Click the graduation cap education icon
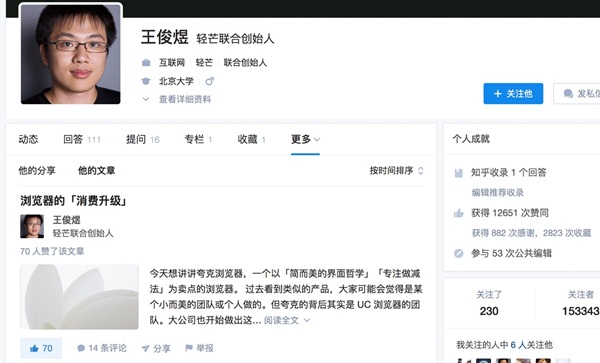The height and width of the screenshot is (363, 600). [146, 81]
